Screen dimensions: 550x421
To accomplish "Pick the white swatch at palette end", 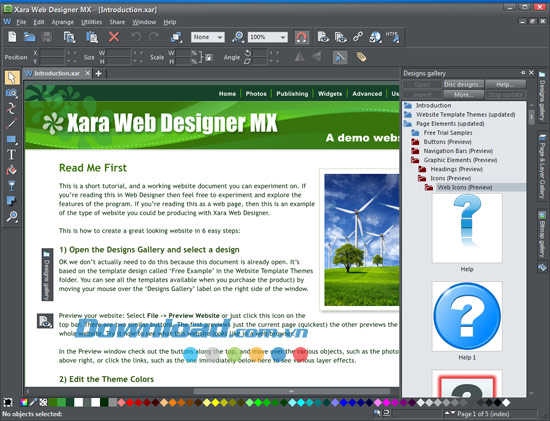I will coord(506,402).
